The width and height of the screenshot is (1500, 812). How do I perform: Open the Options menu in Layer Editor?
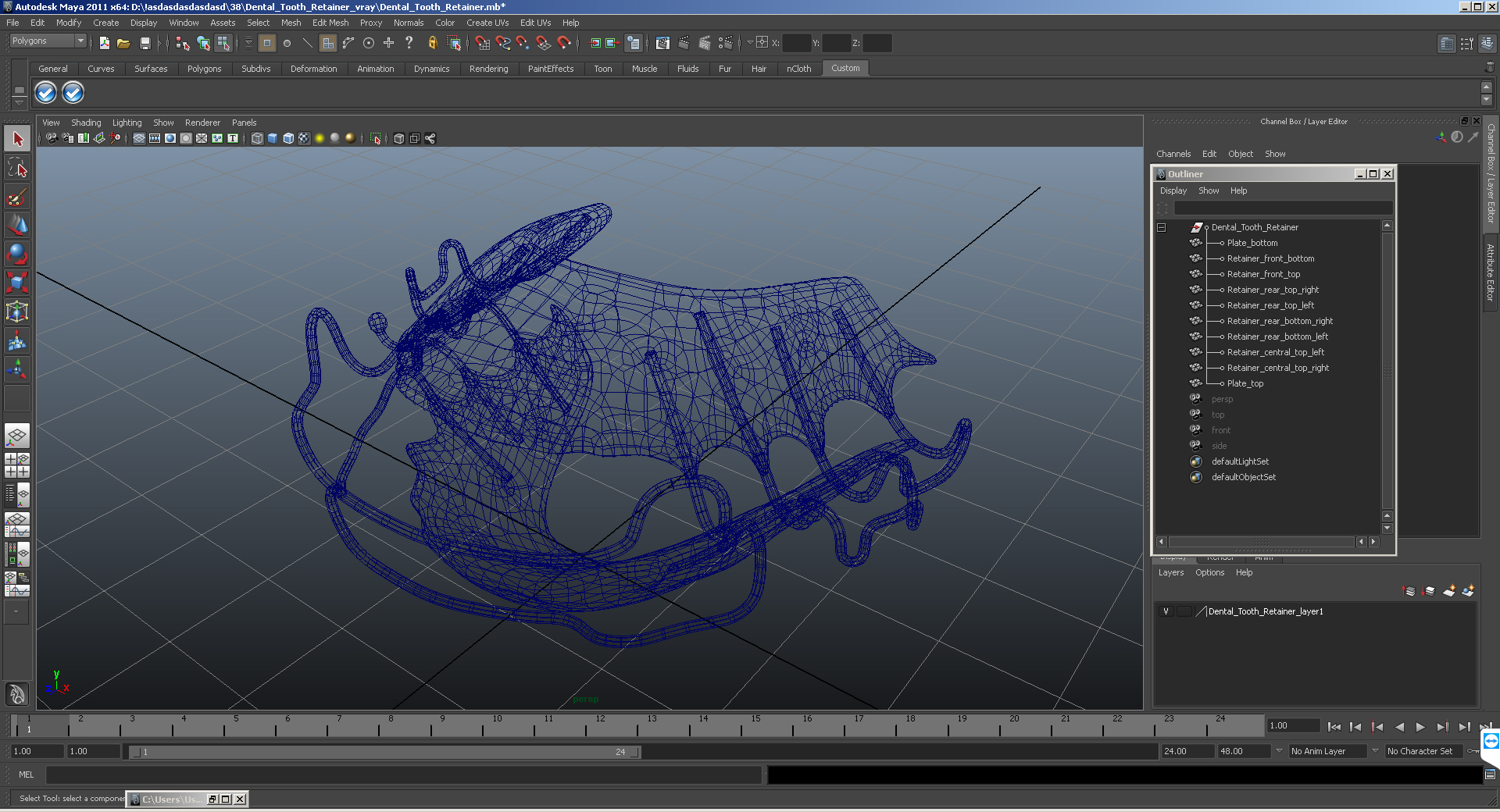click(1209, 572)
